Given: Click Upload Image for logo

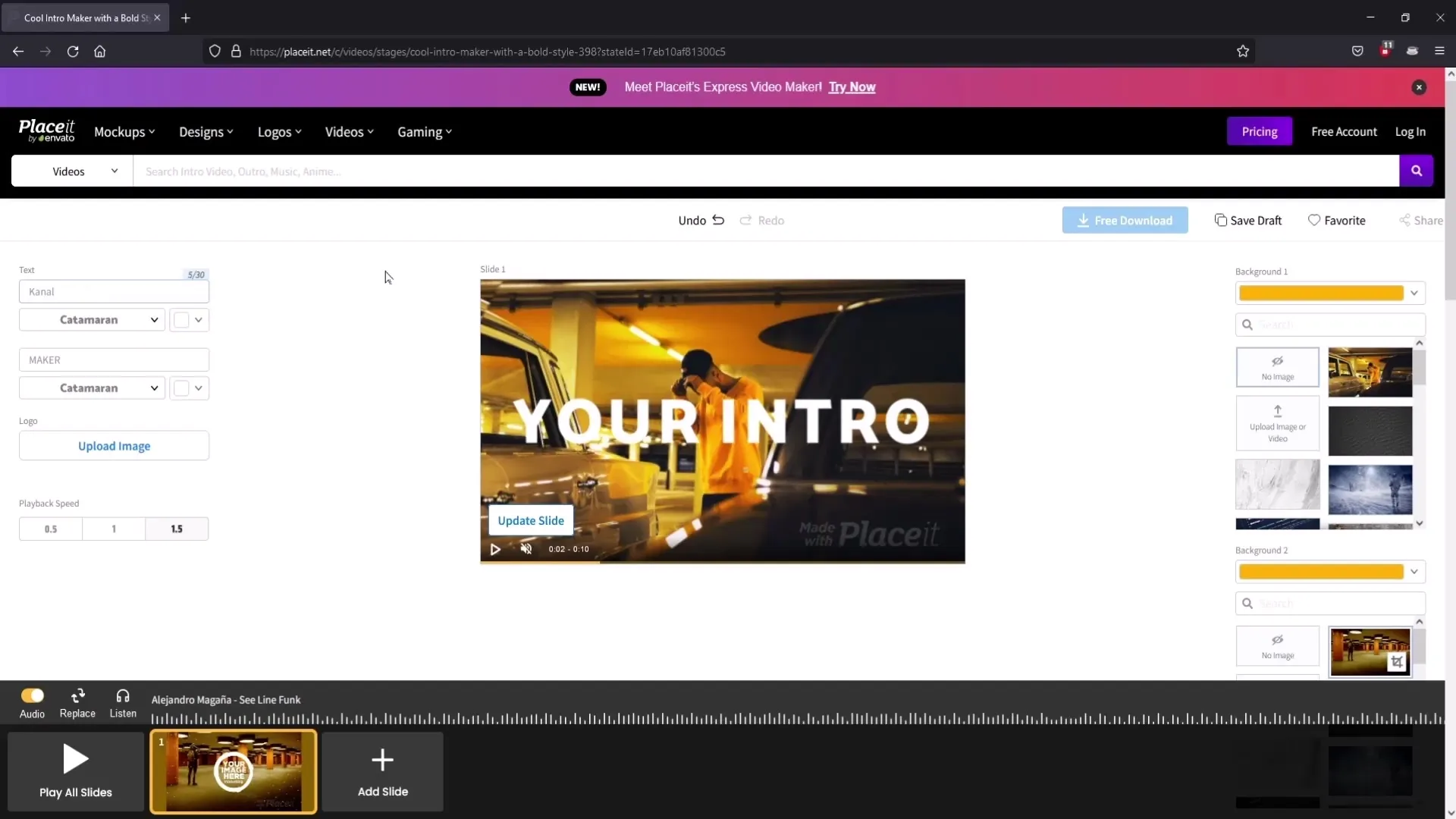Looking at the screenshot, I should coord(114,445).
